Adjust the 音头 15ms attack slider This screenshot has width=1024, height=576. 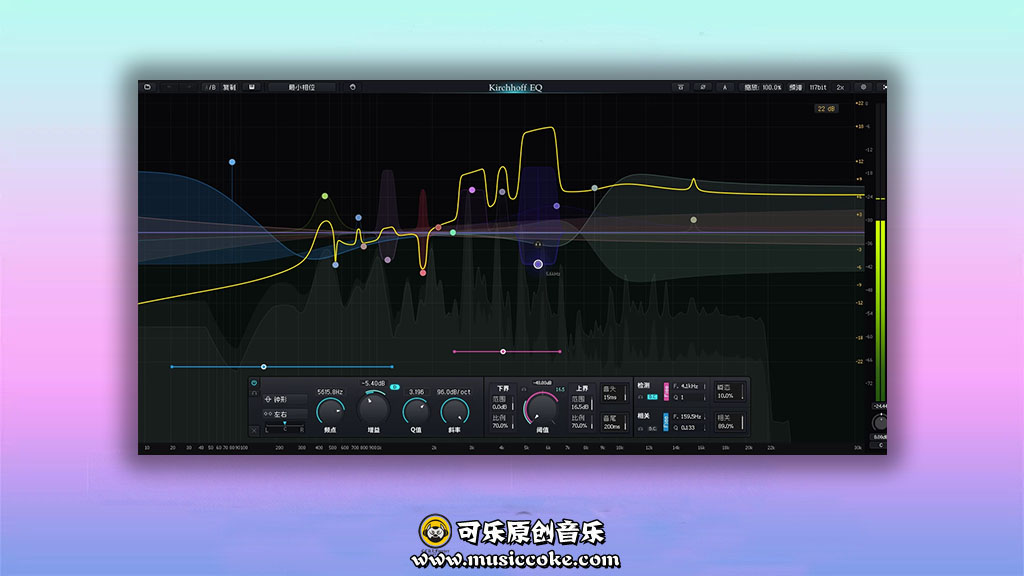(x=614, y=392)
